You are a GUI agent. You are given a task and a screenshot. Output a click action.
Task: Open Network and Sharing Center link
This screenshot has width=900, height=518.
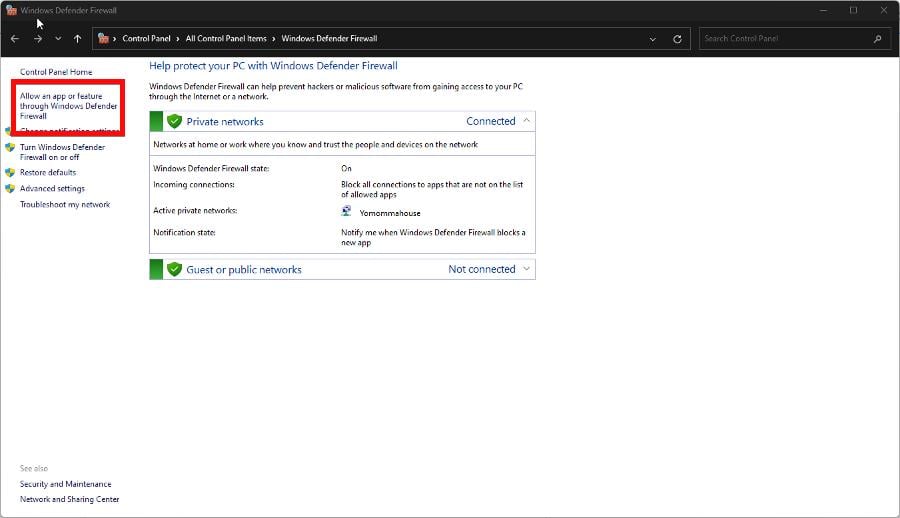pos(69,499)
